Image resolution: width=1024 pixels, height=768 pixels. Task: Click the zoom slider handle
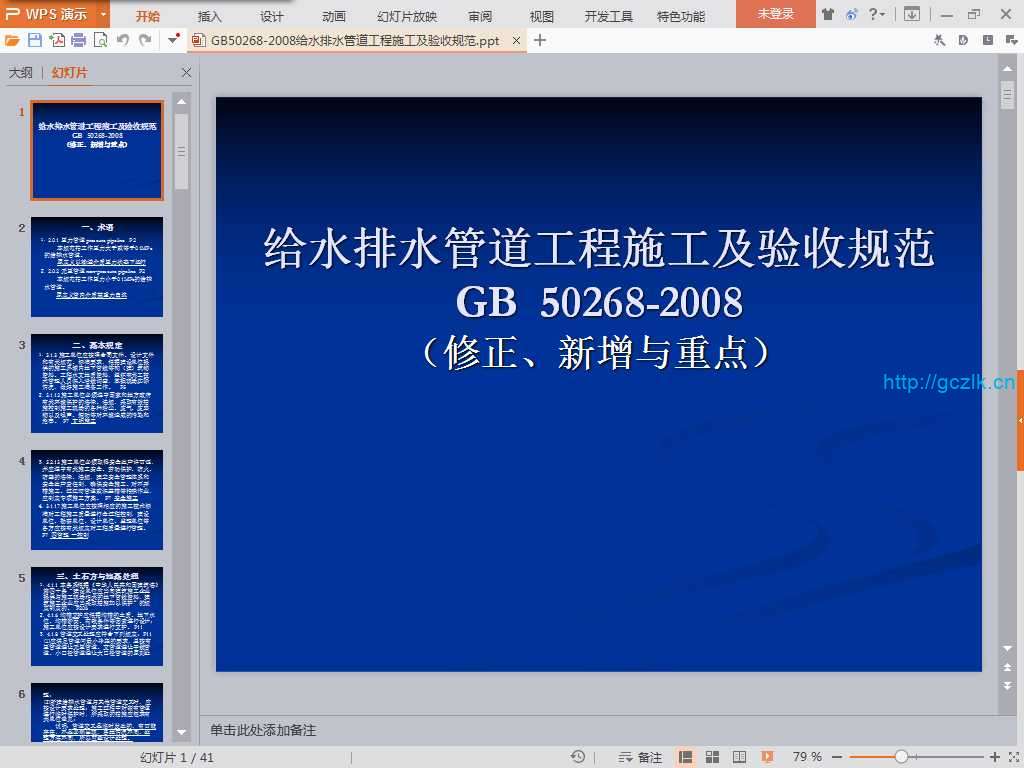[x=901, y=757]
